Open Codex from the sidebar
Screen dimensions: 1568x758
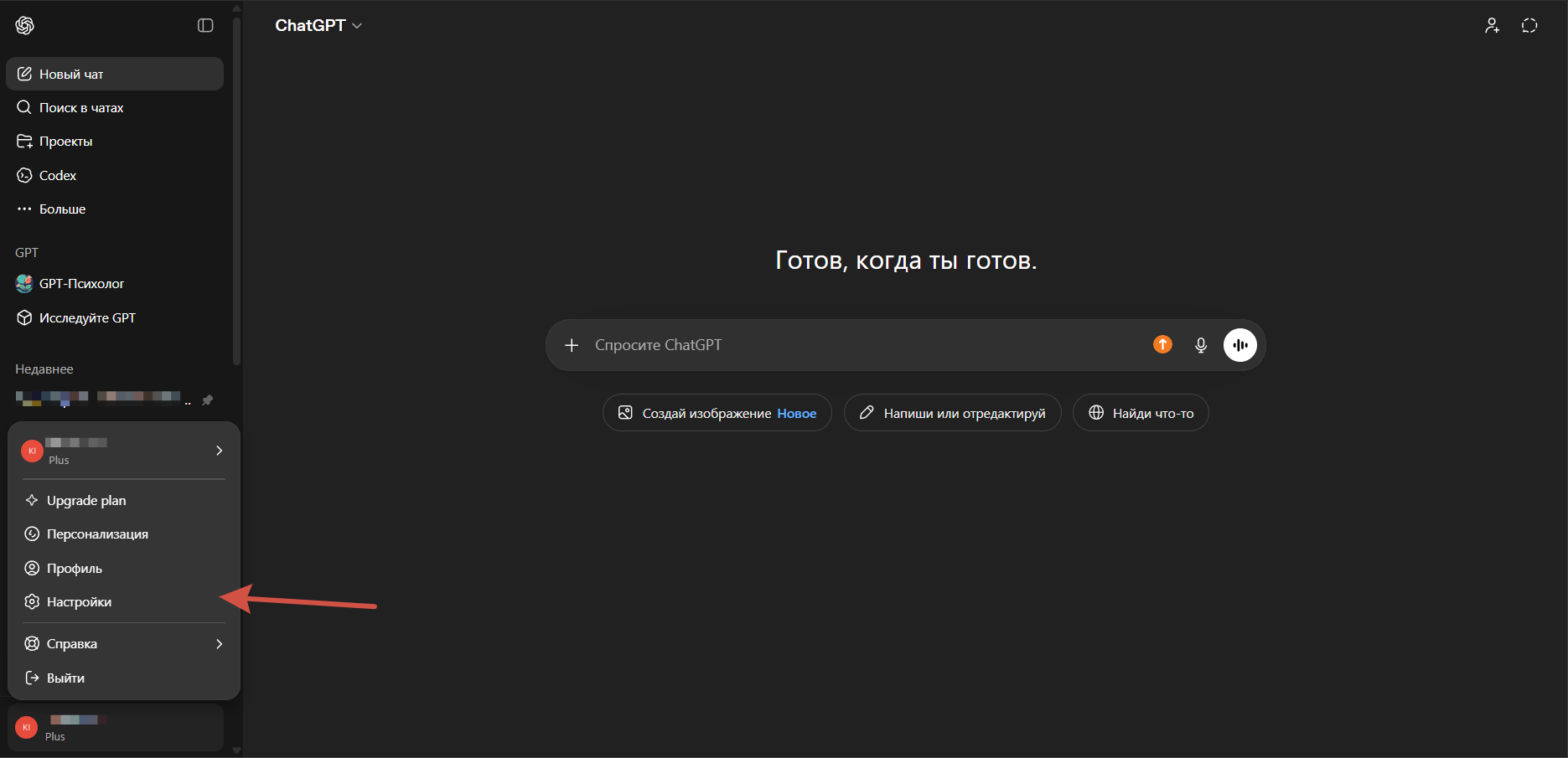115,175
